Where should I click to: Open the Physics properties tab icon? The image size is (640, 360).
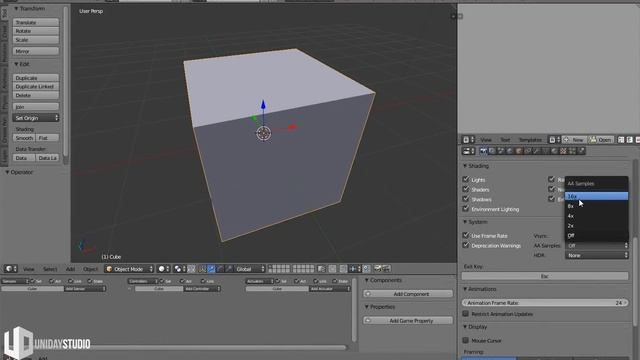581,151
